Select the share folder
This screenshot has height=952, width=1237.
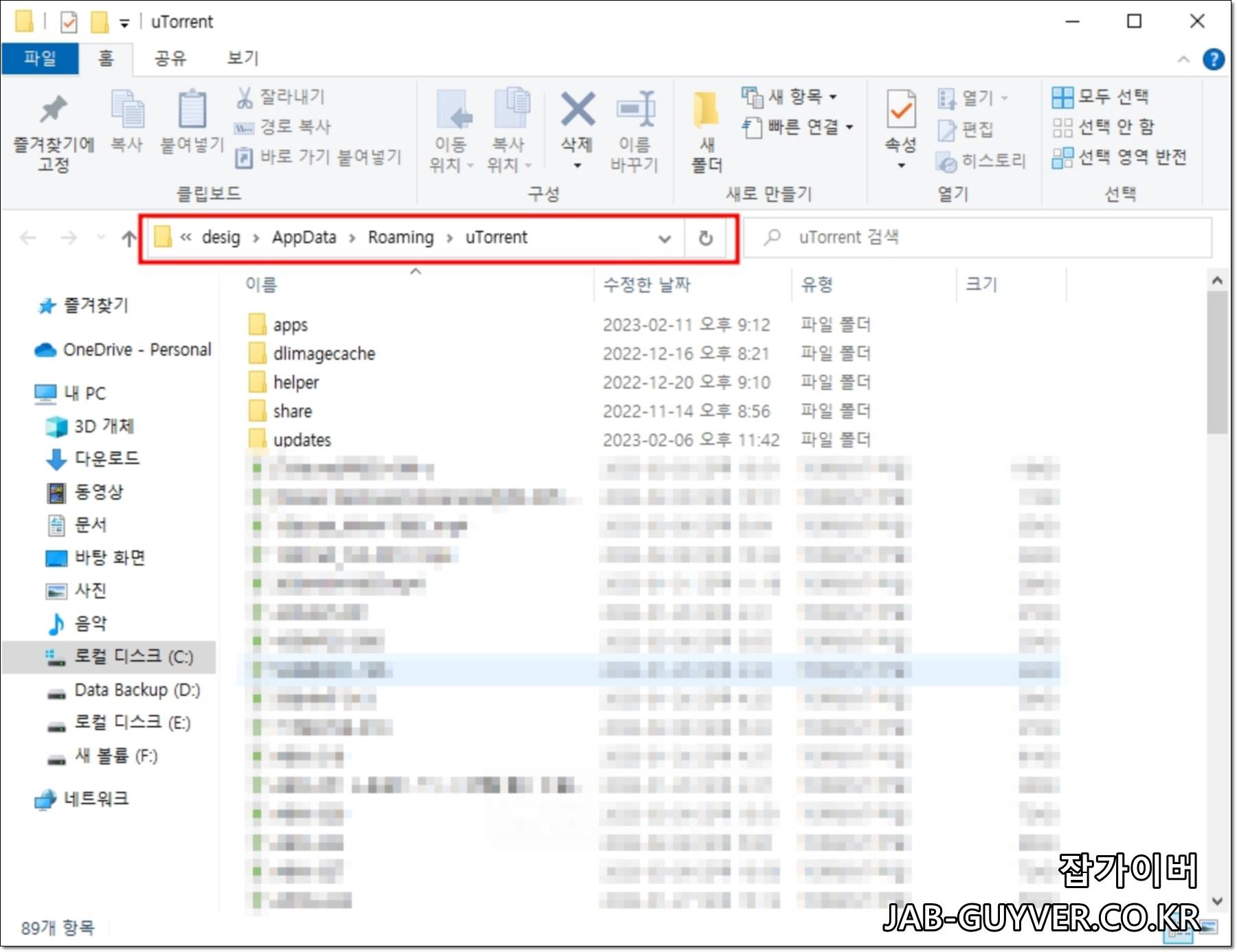280,411
